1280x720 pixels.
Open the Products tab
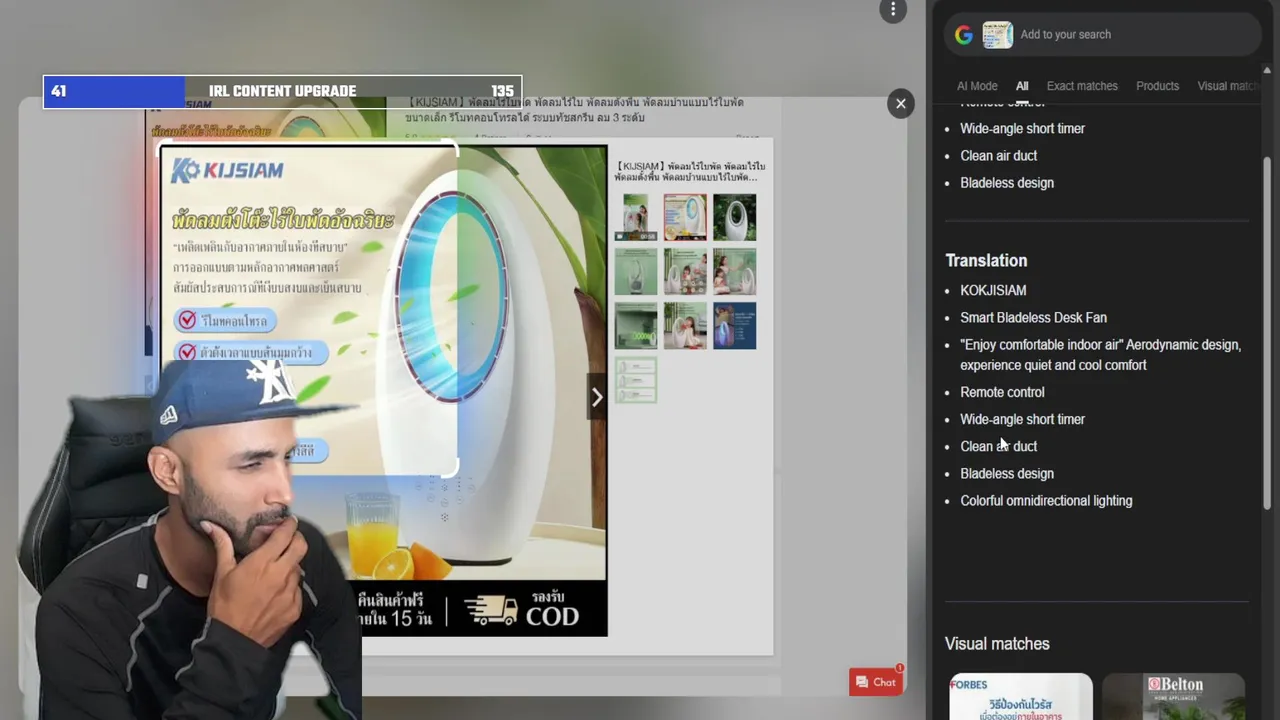tap(1157, 86)
